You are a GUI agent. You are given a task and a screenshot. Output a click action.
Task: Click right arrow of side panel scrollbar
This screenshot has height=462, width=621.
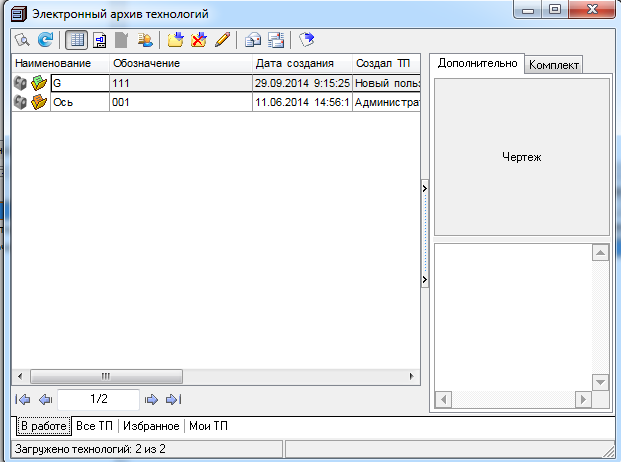583,399
